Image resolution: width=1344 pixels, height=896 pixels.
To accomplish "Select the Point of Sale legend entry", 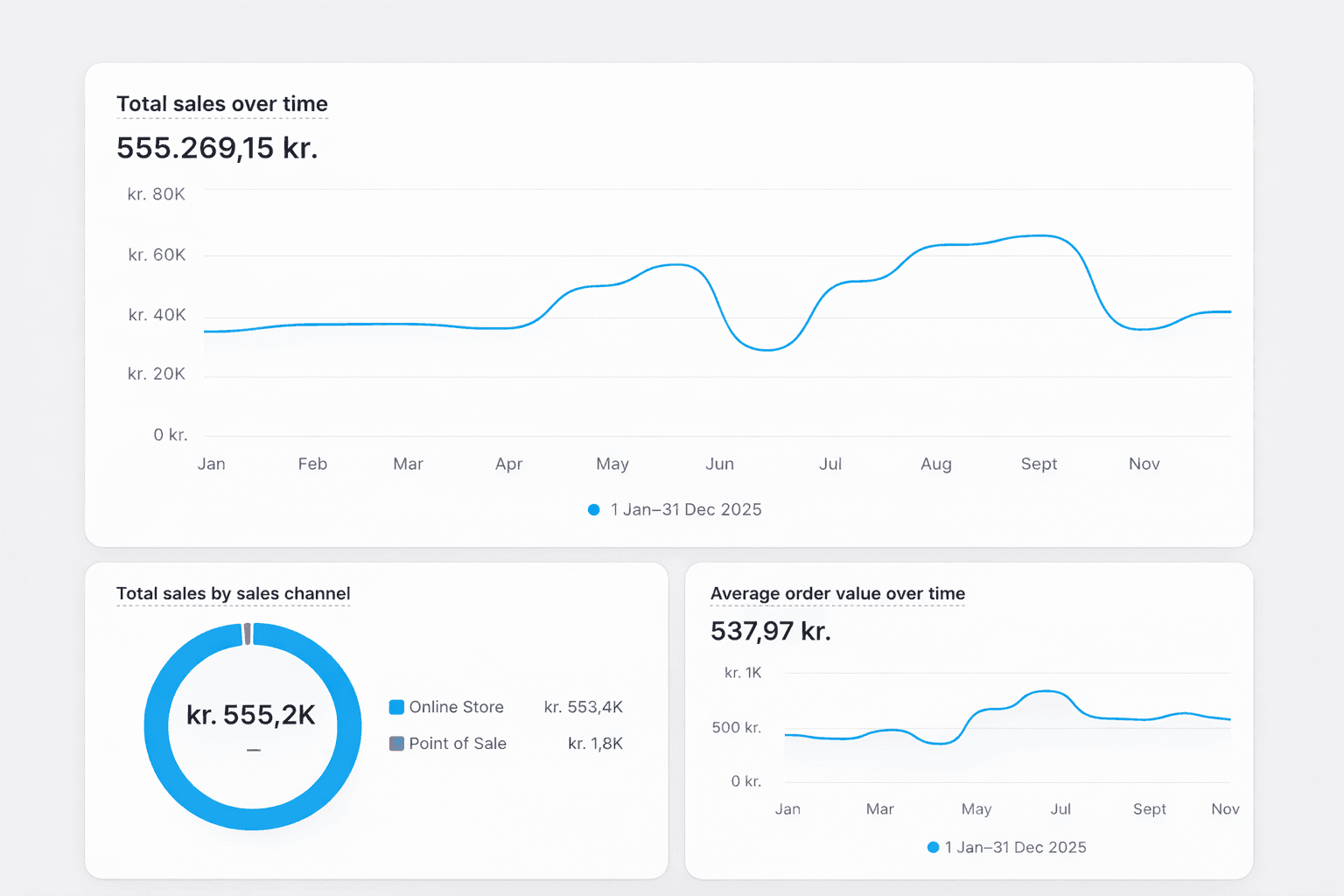I will point(458,744).
